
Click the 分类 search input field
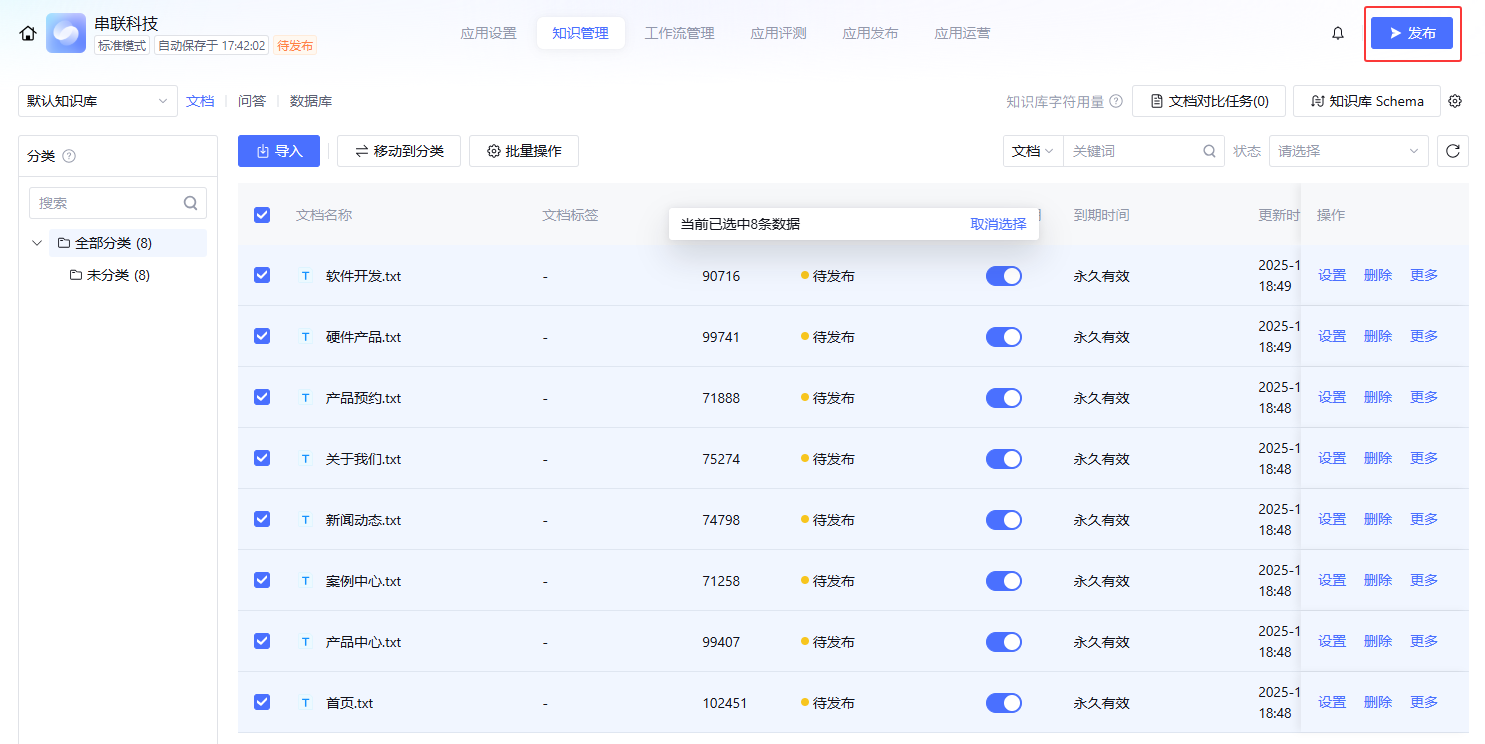tap(108, 203)
